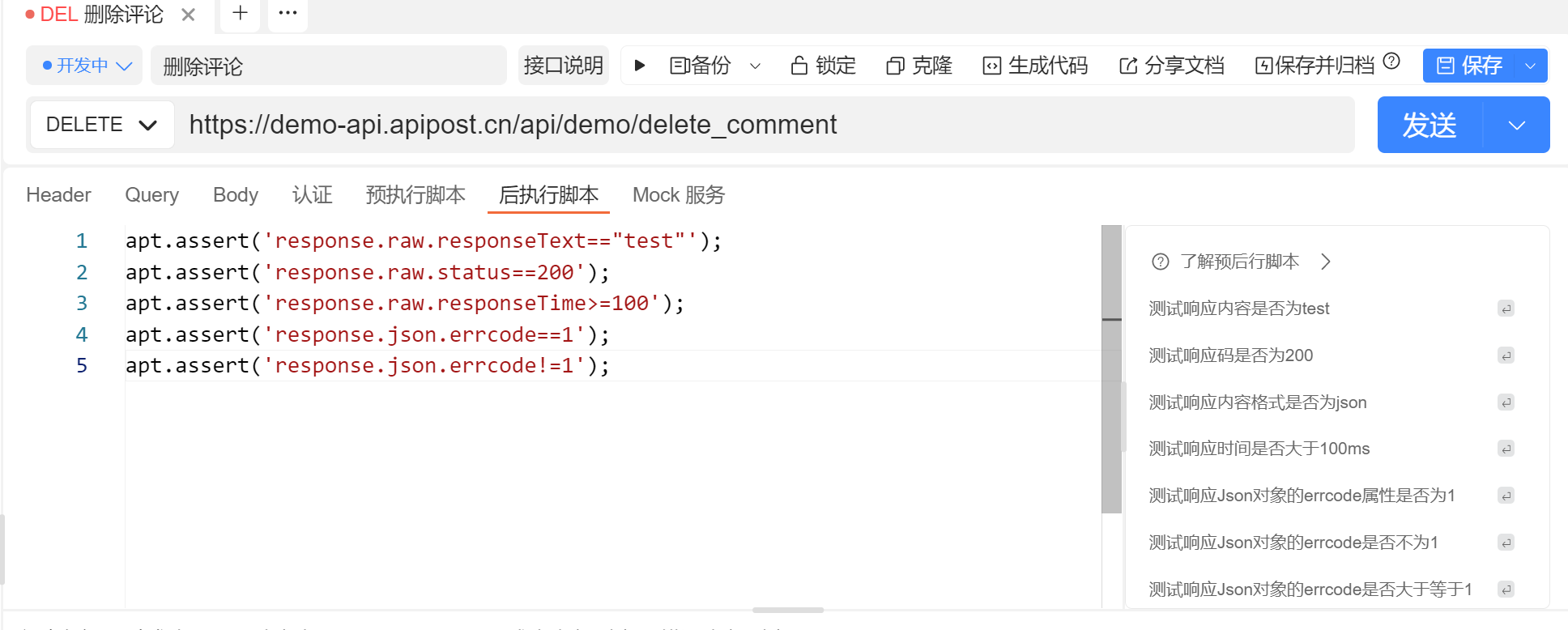Click the 发送 send button

point(1430,125)
